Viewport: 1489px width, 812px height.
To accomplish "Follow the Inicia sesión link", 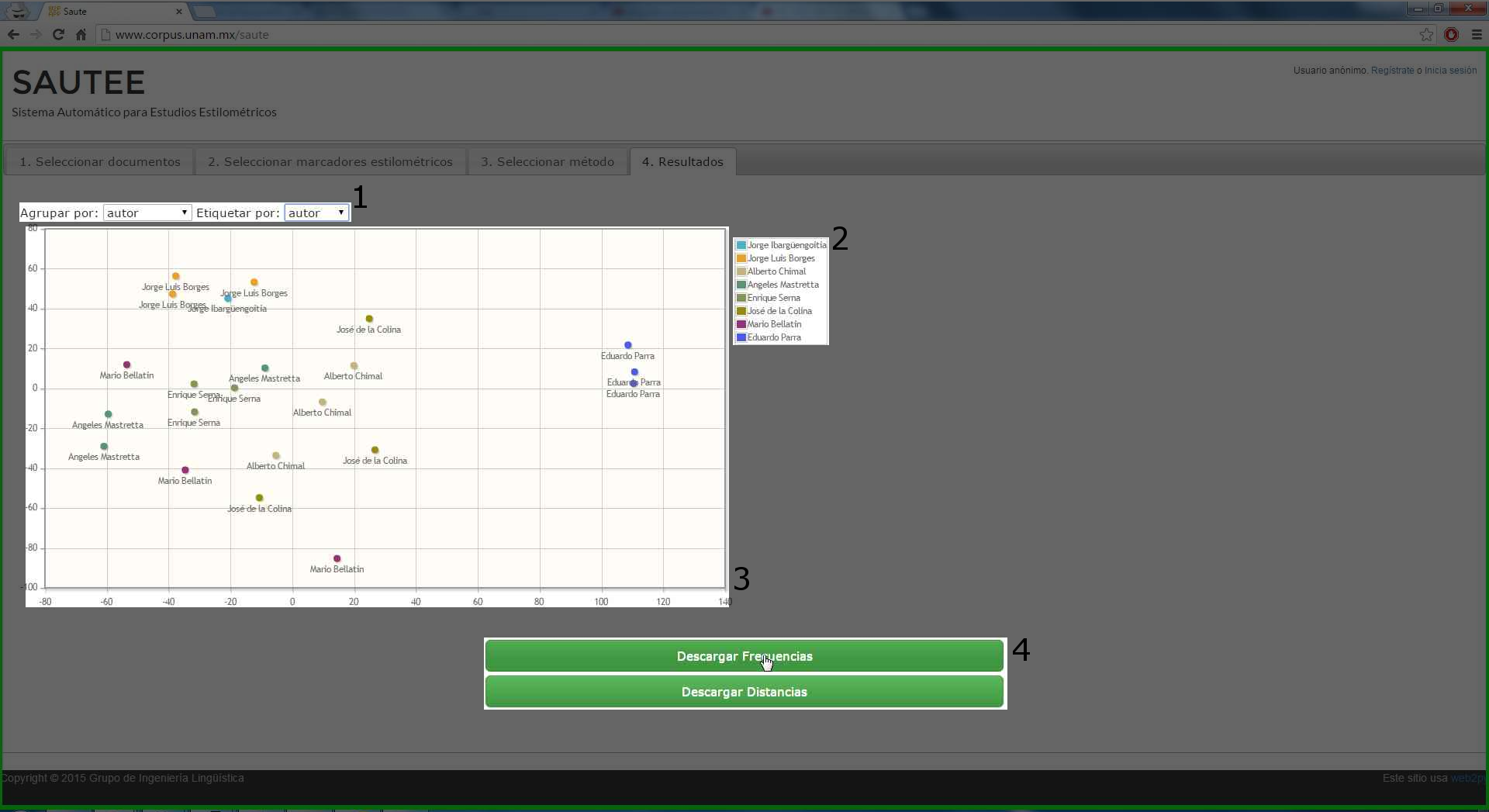I will [1450, 71].
